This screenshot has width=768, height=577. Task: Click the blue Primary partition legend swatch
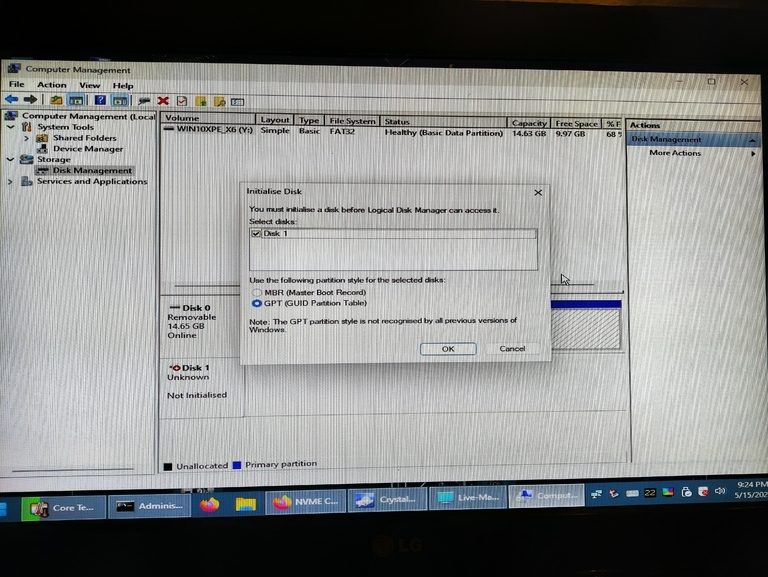(x=236, y=464)
